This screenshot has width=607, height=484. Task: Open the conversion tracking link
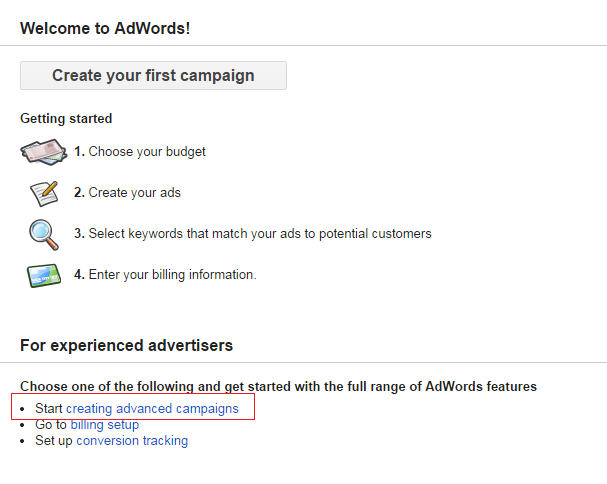pos(132,441)
